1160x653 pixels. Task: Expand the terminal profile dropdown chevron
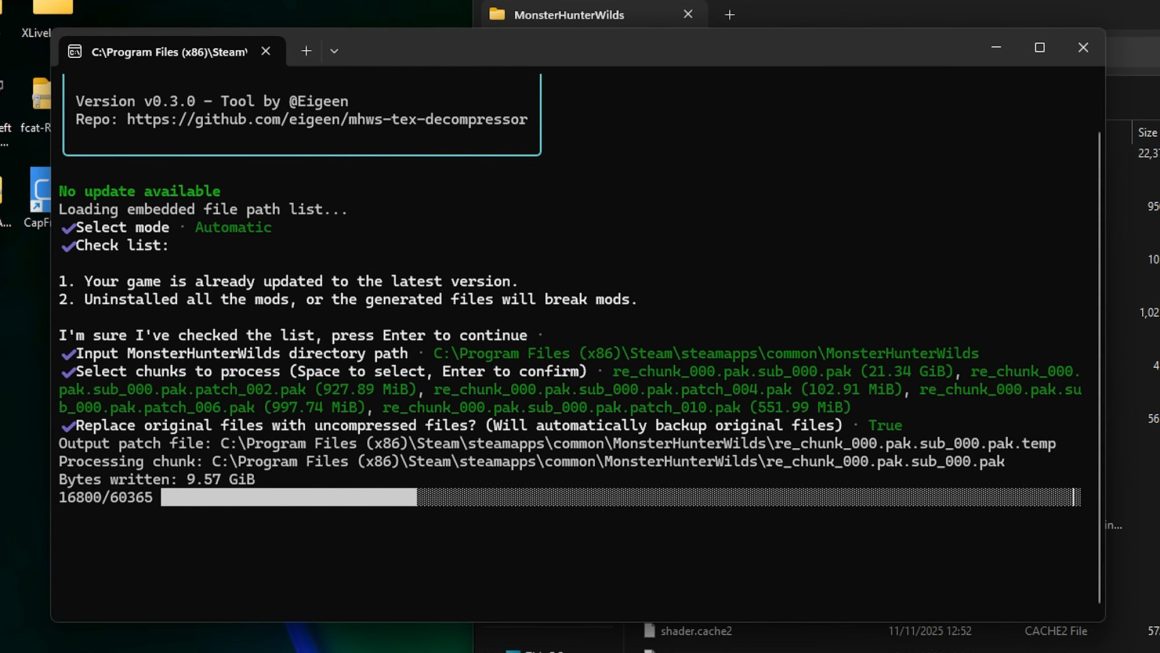pos(334,51)
